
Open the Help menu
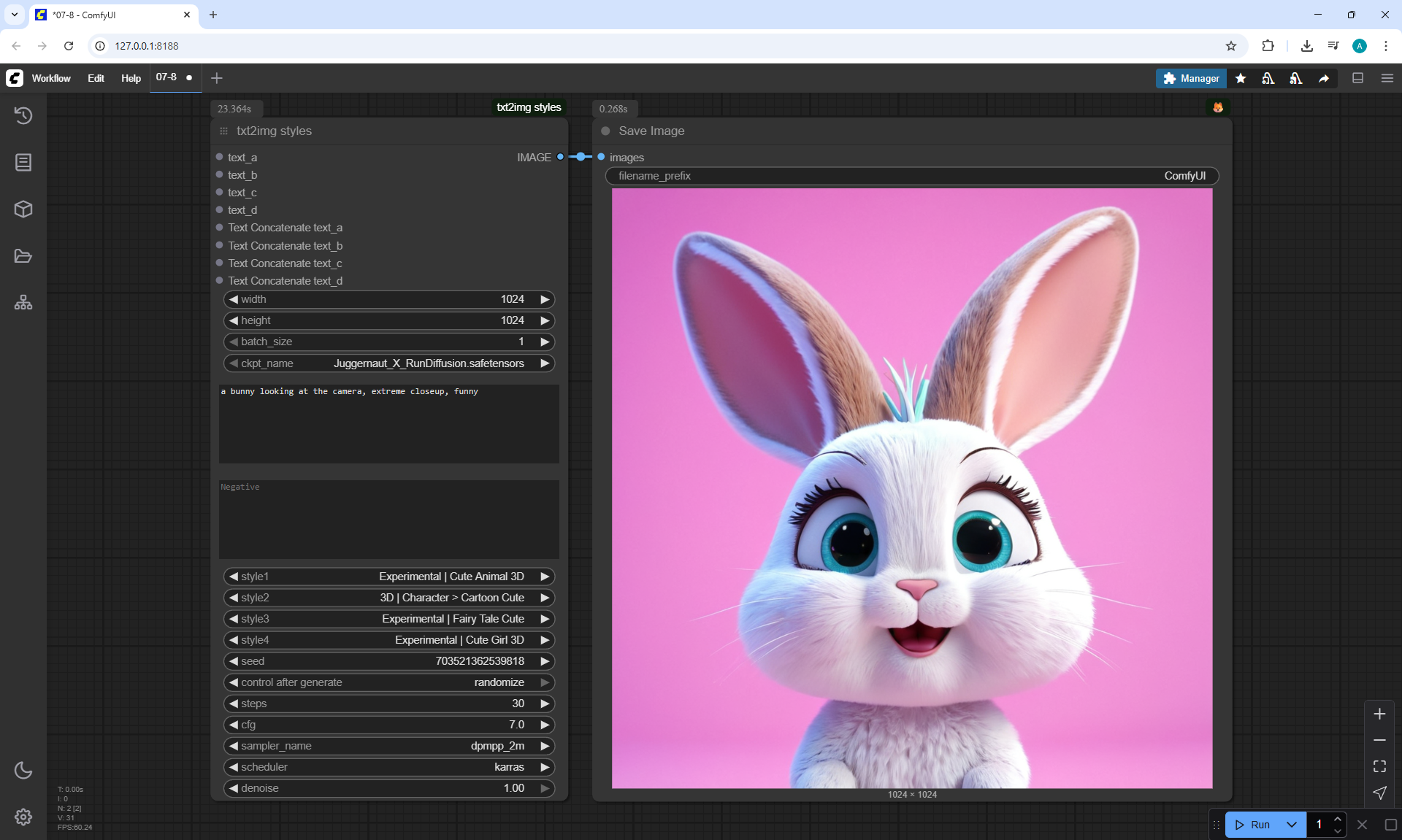pos(131,78)
